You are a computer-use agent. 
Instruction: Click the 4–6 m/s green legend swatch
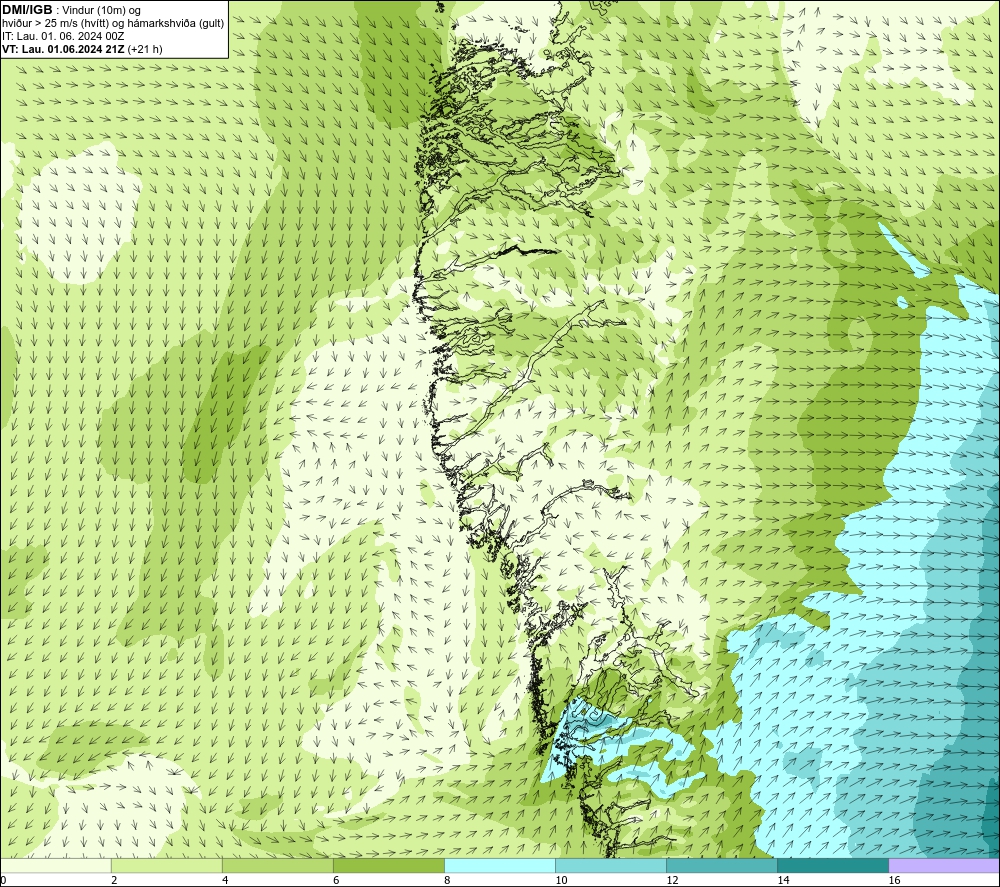[x=277, y=865]
